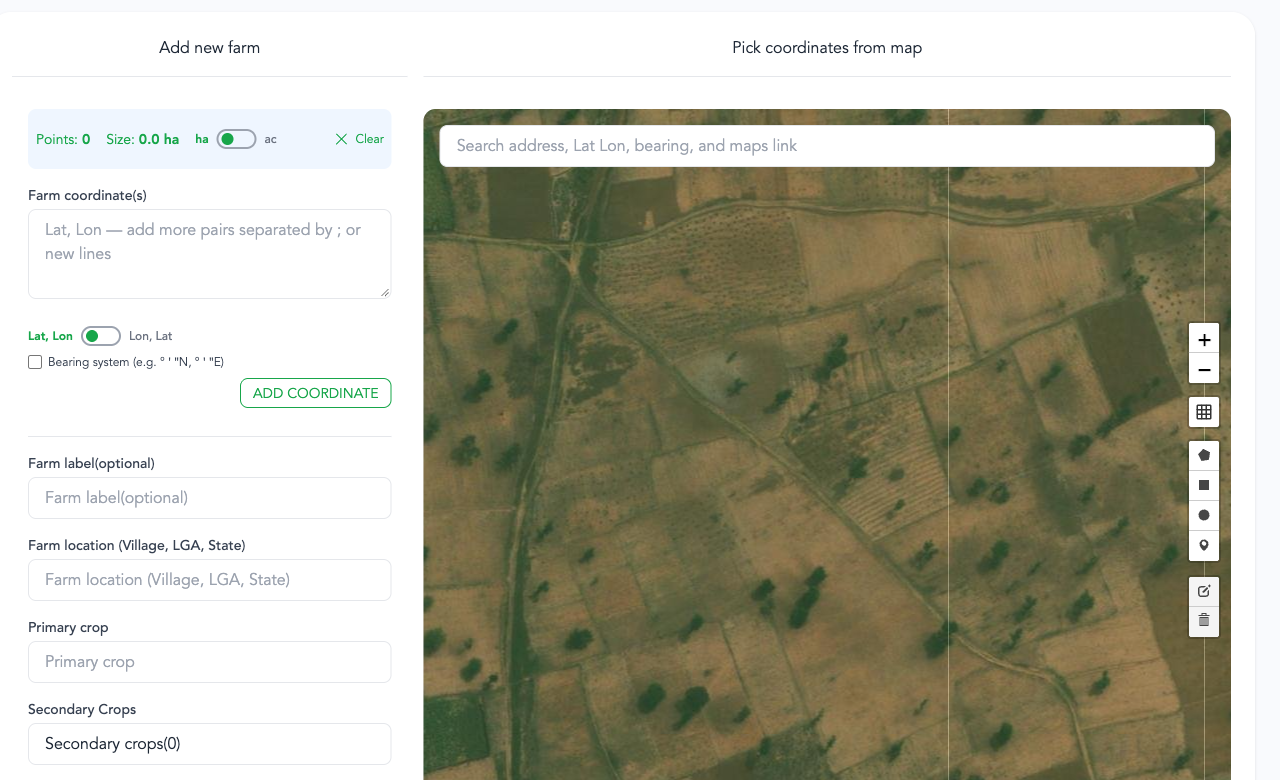Click the 'Size: 0.0 ha' text

[143, 139]
